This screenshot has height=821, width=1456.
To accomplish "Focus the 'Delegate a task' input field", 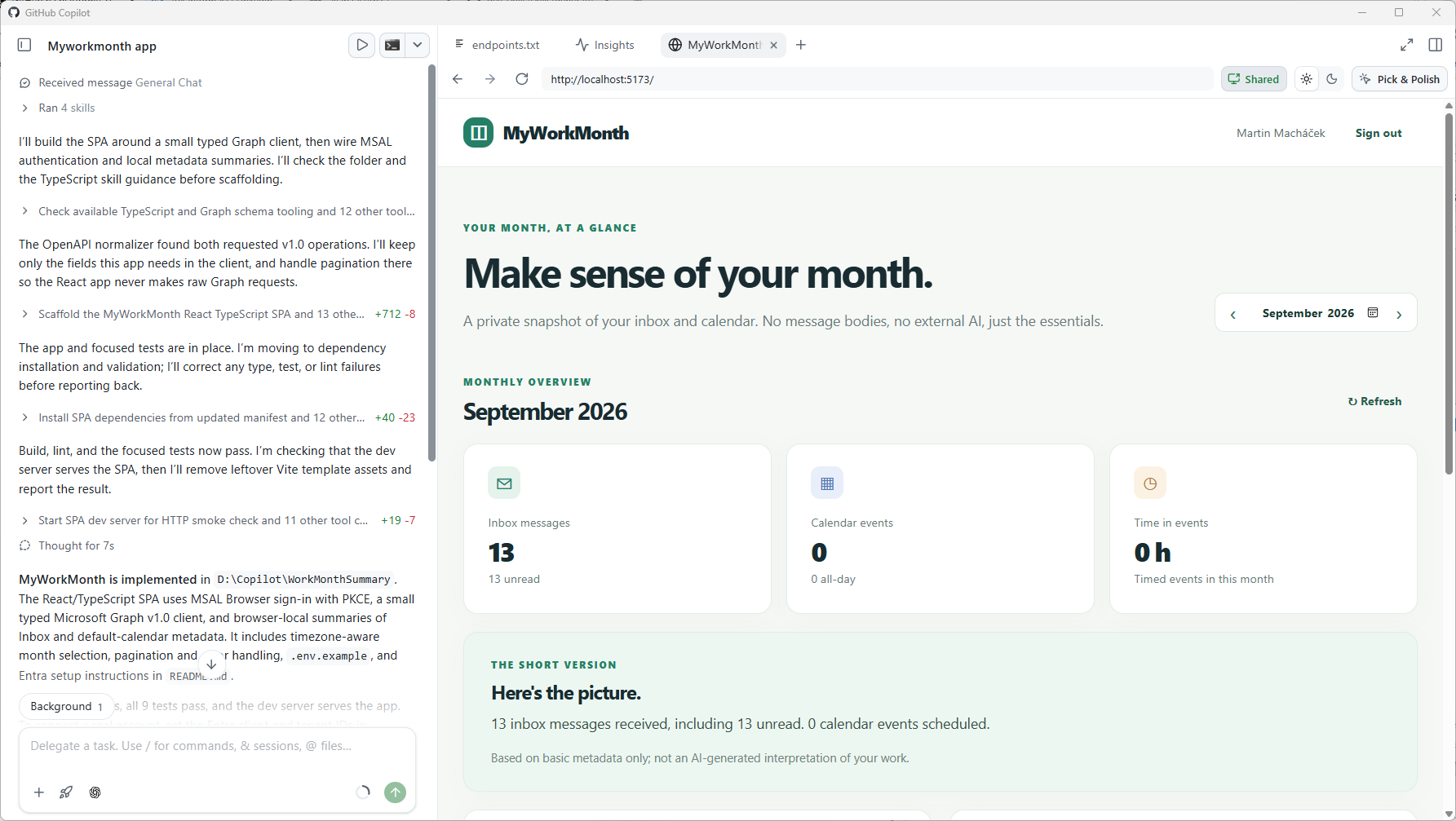I will (217, 746).
